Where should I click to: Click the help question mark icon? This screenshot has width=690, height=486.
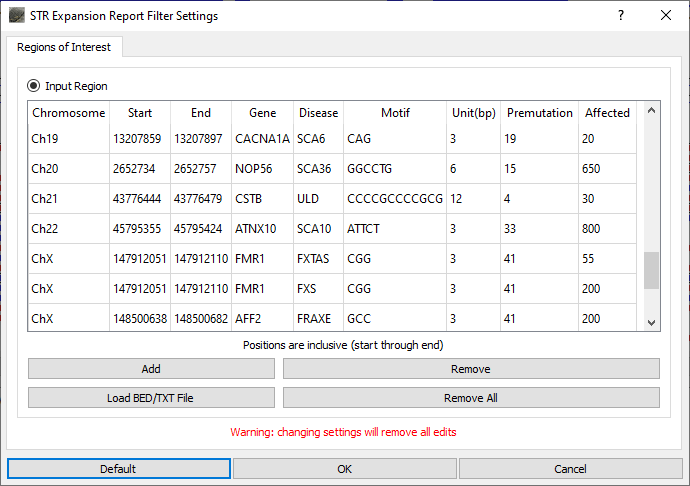click(x=620, y=15)
